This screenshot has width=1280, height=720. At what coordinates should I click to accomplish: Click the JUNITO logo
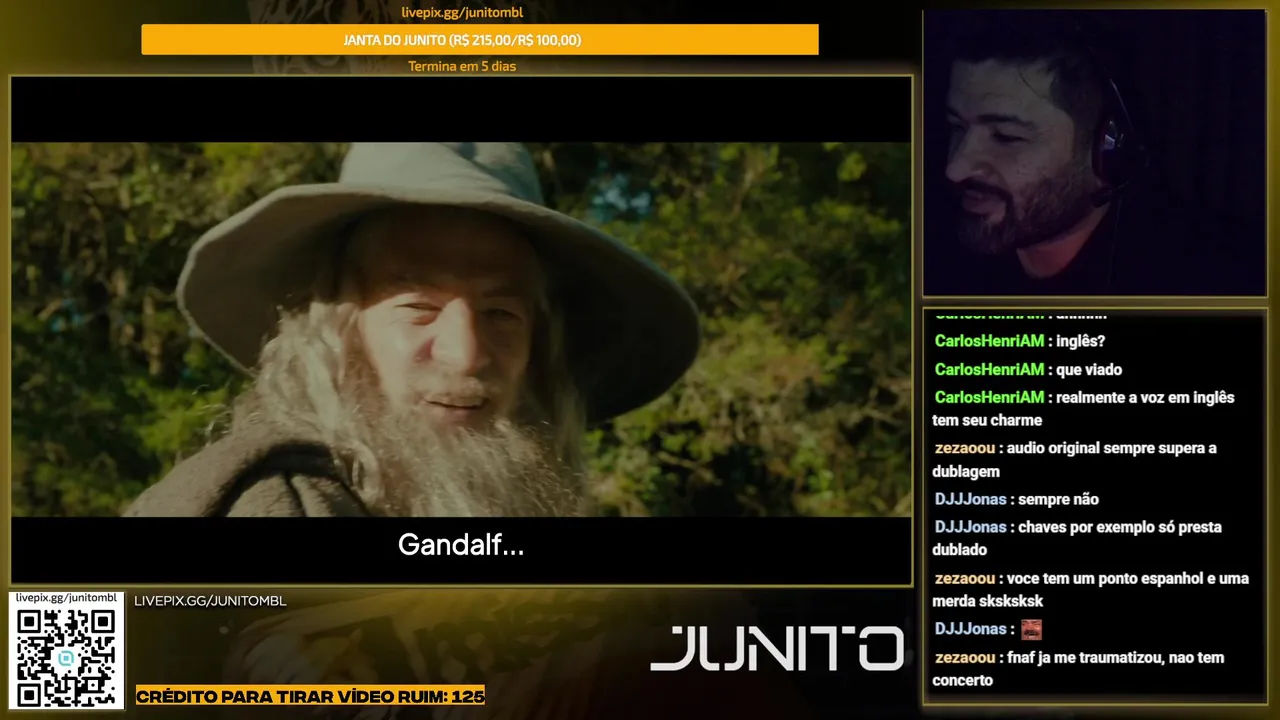pos(777,648)
